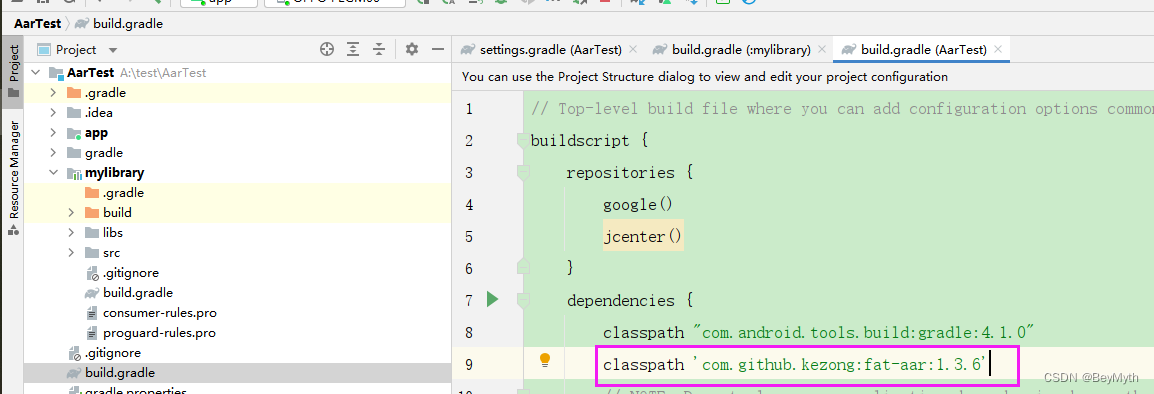Click line number 1 in the gutter
Image resolution: width=1154 pixels, height=394 pixels.
(470, 109)
